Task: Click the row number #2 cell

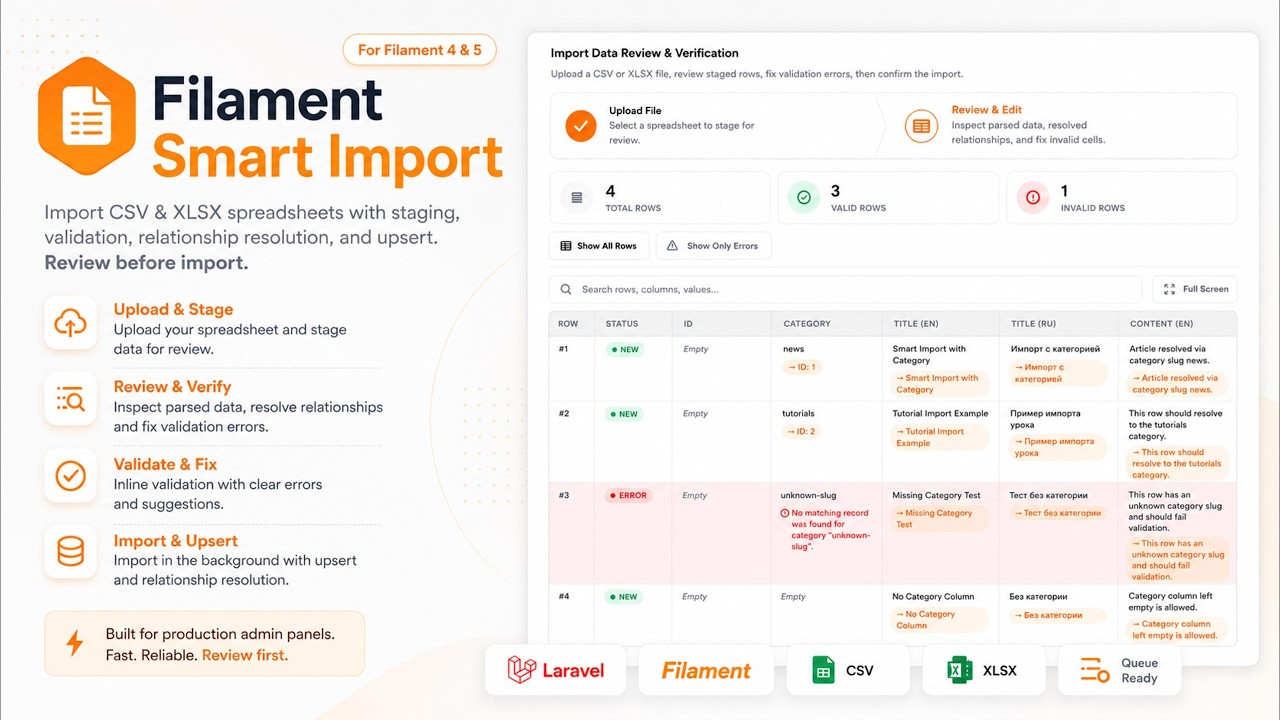Action: (564, 413)
